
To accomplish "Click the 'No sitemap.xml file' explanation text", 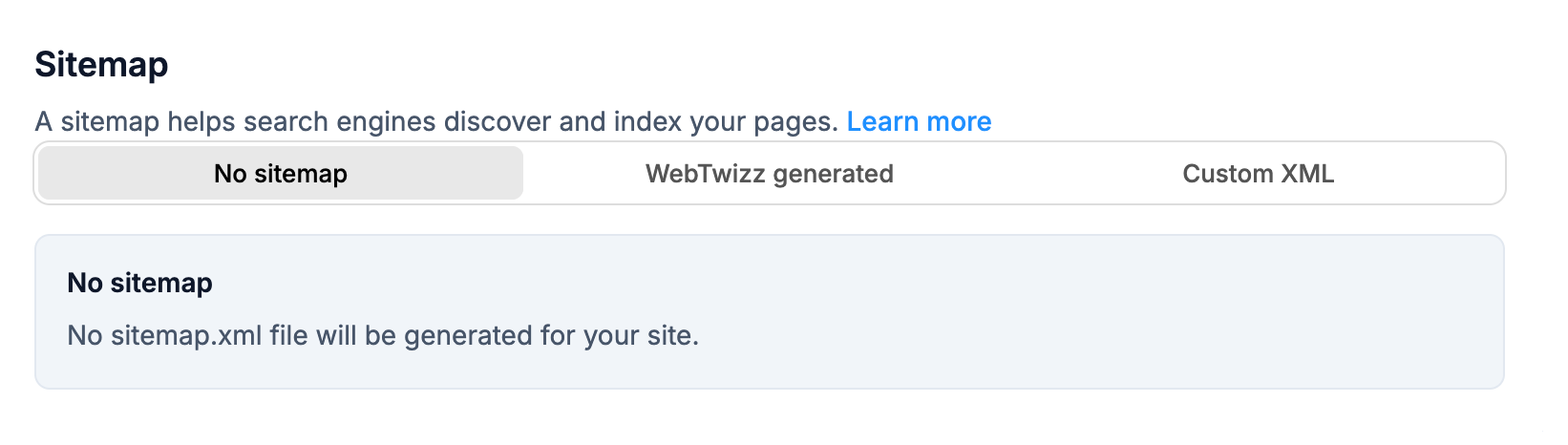I will tap(383, 336).
